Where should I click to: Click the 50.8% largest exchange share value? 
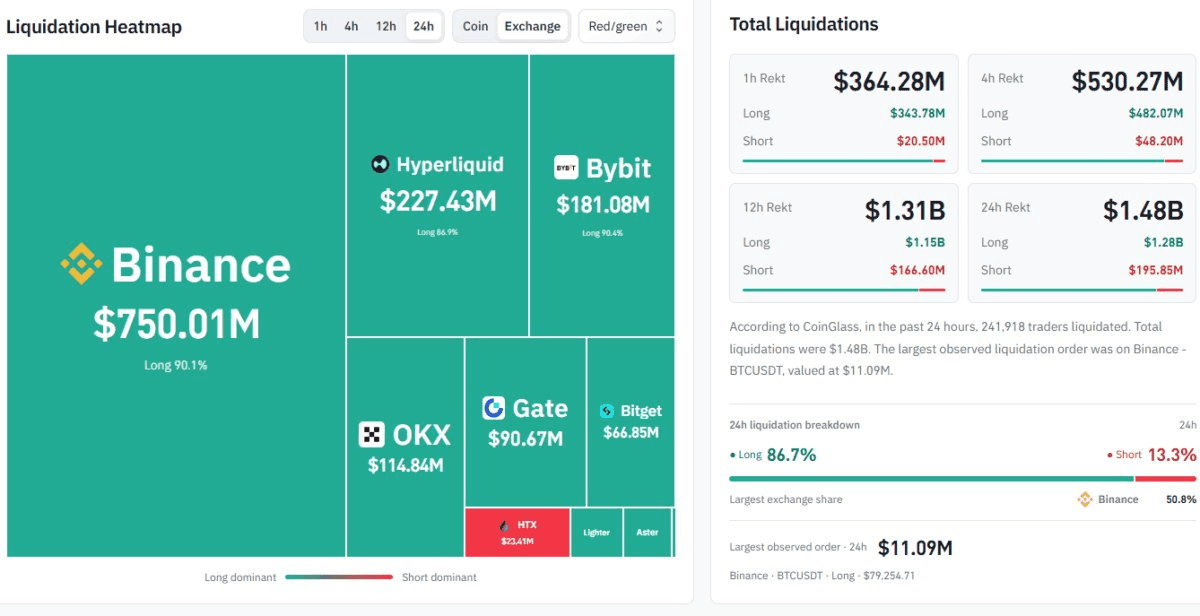tap(1181, 500)
